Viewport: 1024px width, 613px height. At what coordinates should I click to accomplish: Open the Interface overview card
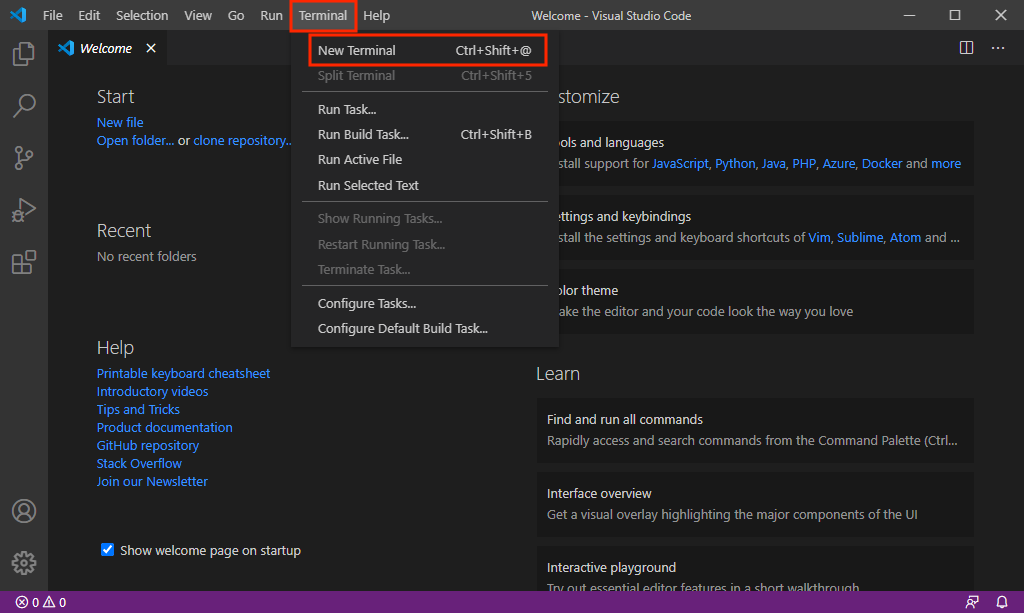[x=755, y=505]
